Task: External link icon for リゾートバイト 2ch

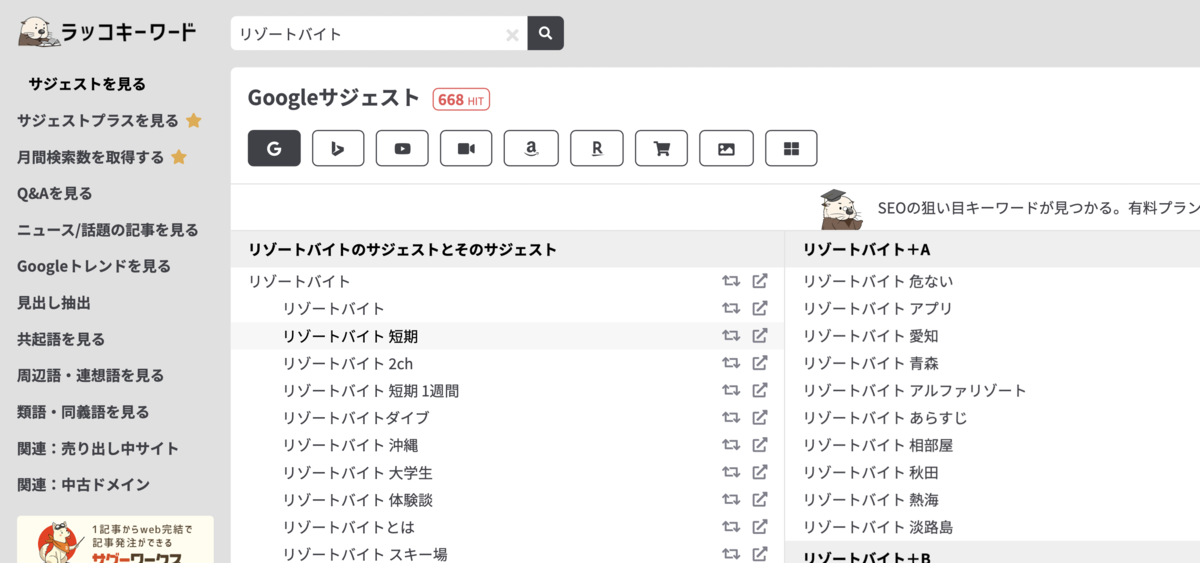Action: tap(760, 363)
